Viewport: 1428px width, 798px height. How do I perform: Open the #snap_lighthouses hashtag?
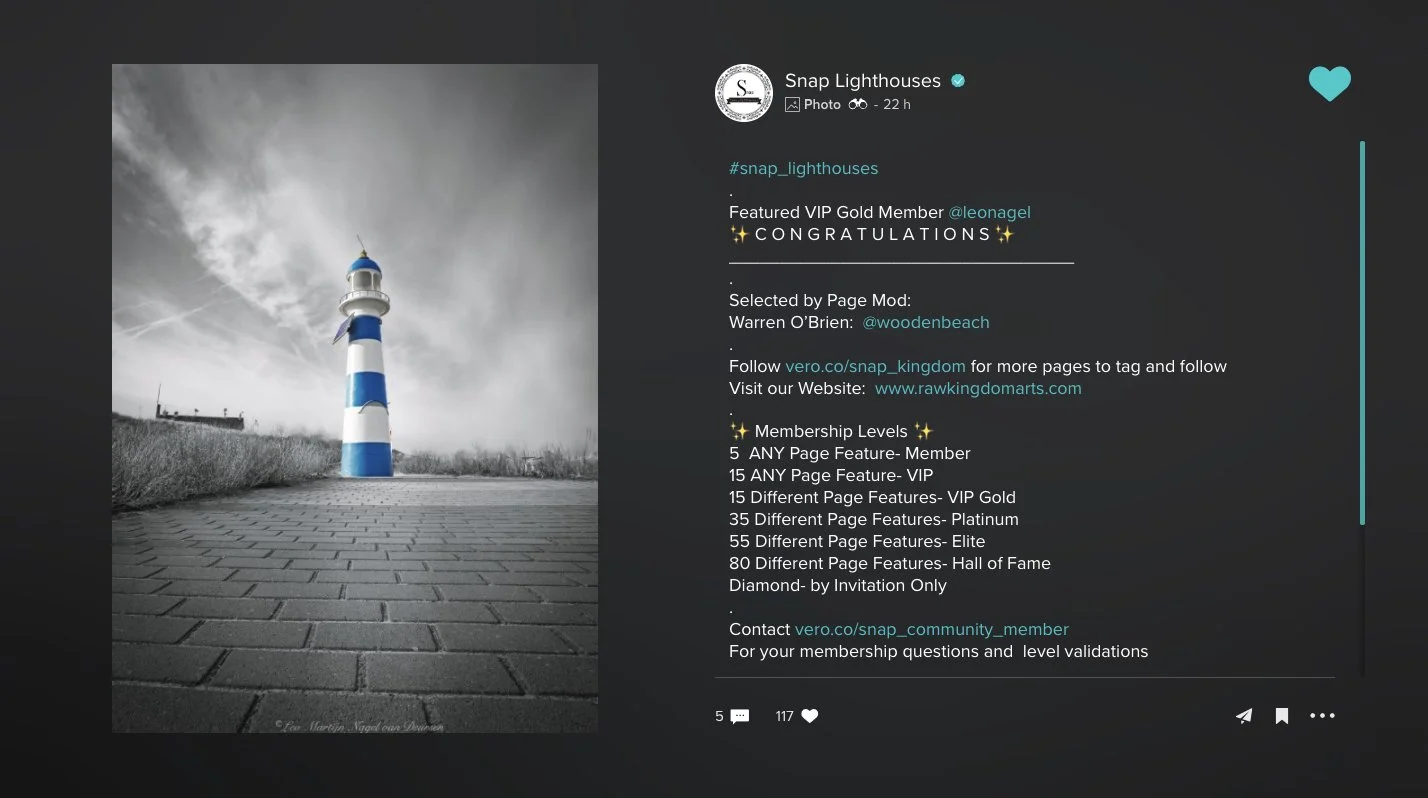[804, 168]
